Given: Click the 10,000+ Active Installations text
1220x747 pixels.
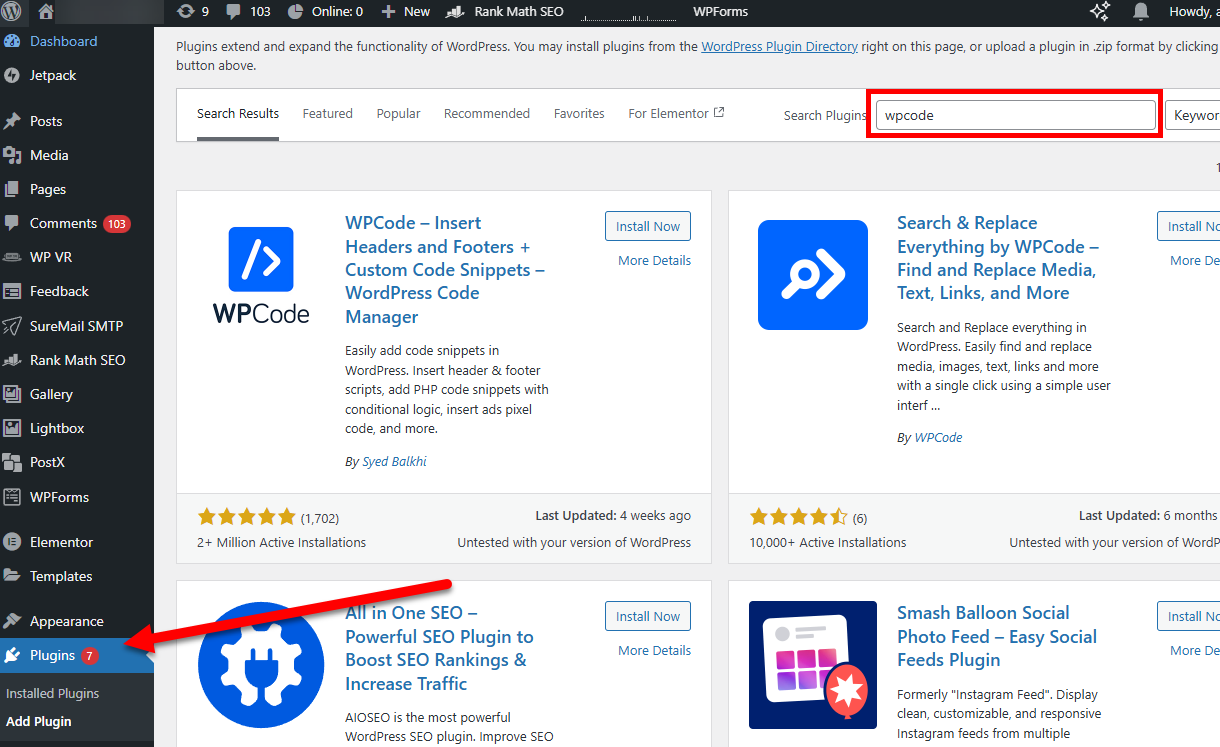Looking at the screenshot, I should 828,542.
